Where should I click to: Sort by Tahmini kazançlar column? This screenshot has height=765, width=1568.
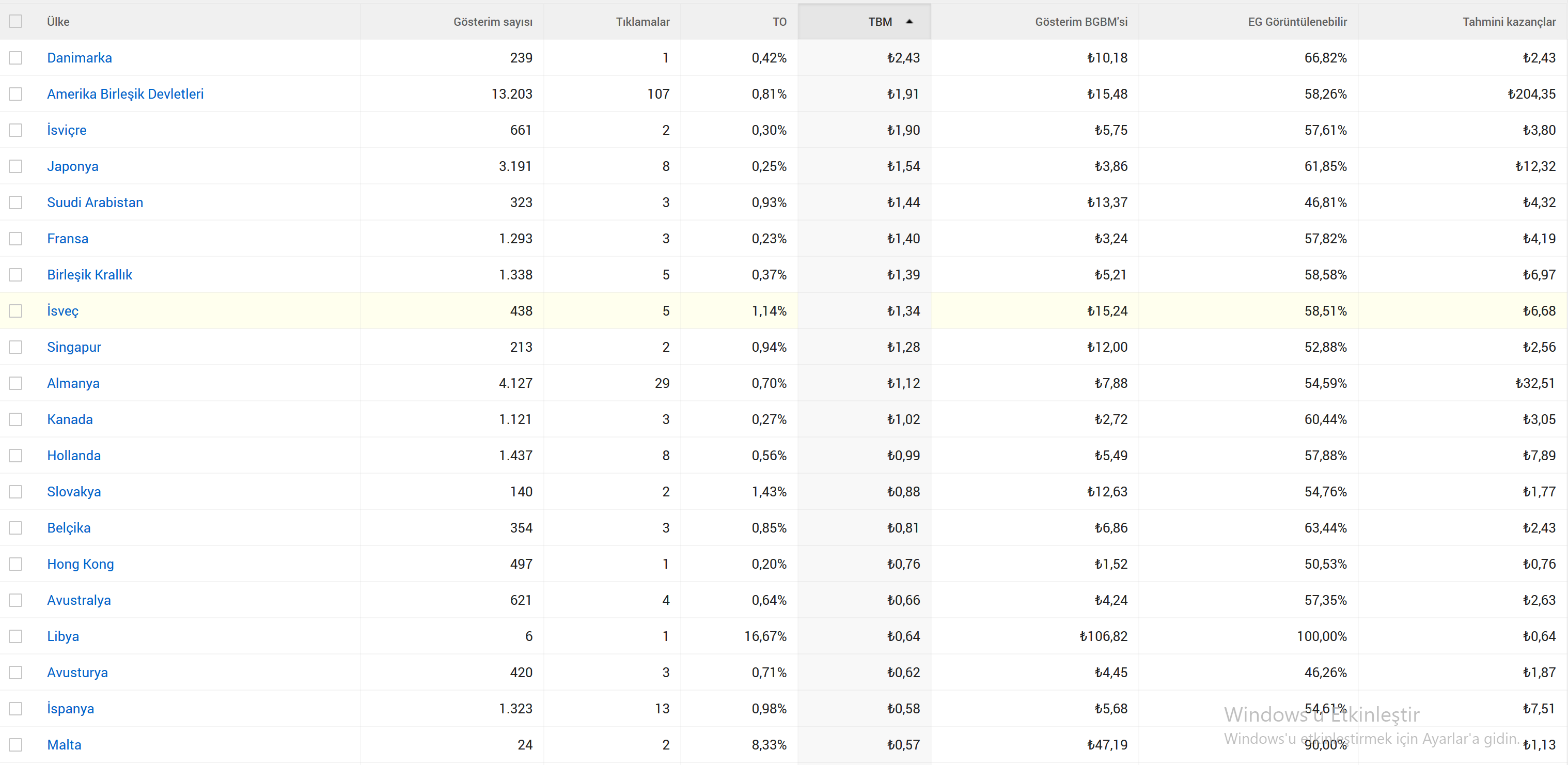pyautogui.click(x=1508, y=22)
